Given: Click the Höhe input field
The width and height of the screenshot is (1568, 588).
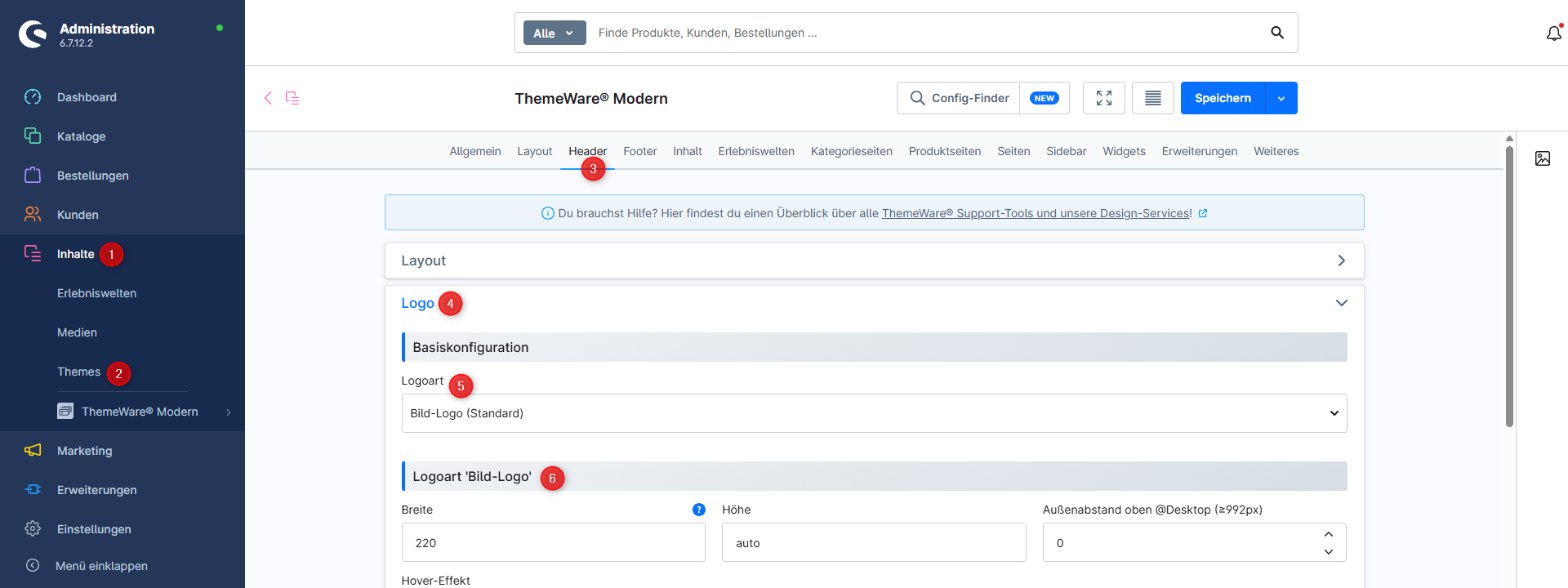Looking at the screenshot, I should click(x=874, y=542).
